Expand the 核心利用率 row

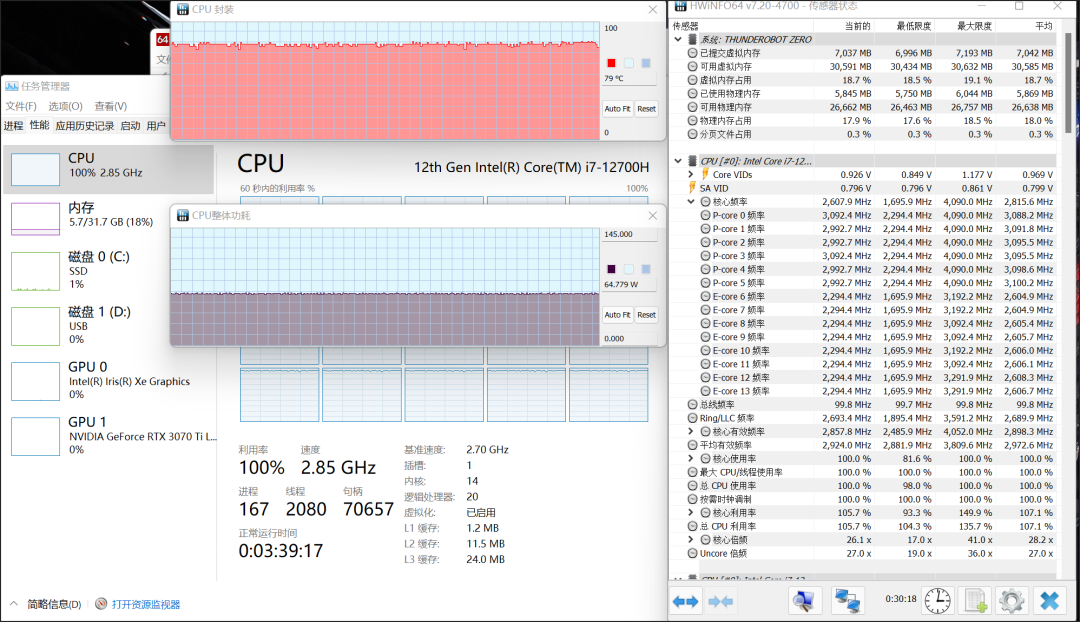(691, 512)
